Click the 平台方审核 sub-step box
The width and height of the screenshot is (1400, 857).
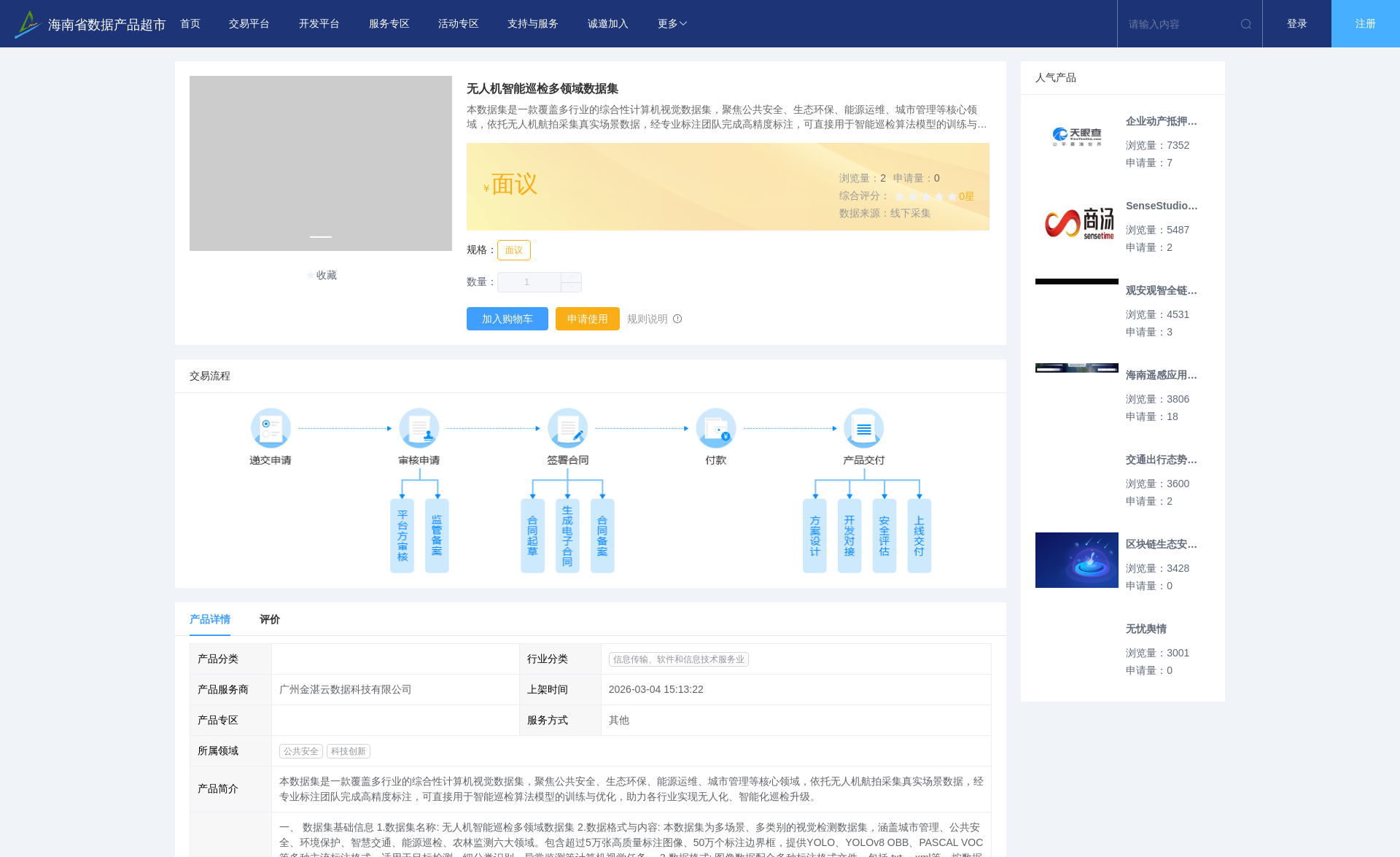point(402,536)
